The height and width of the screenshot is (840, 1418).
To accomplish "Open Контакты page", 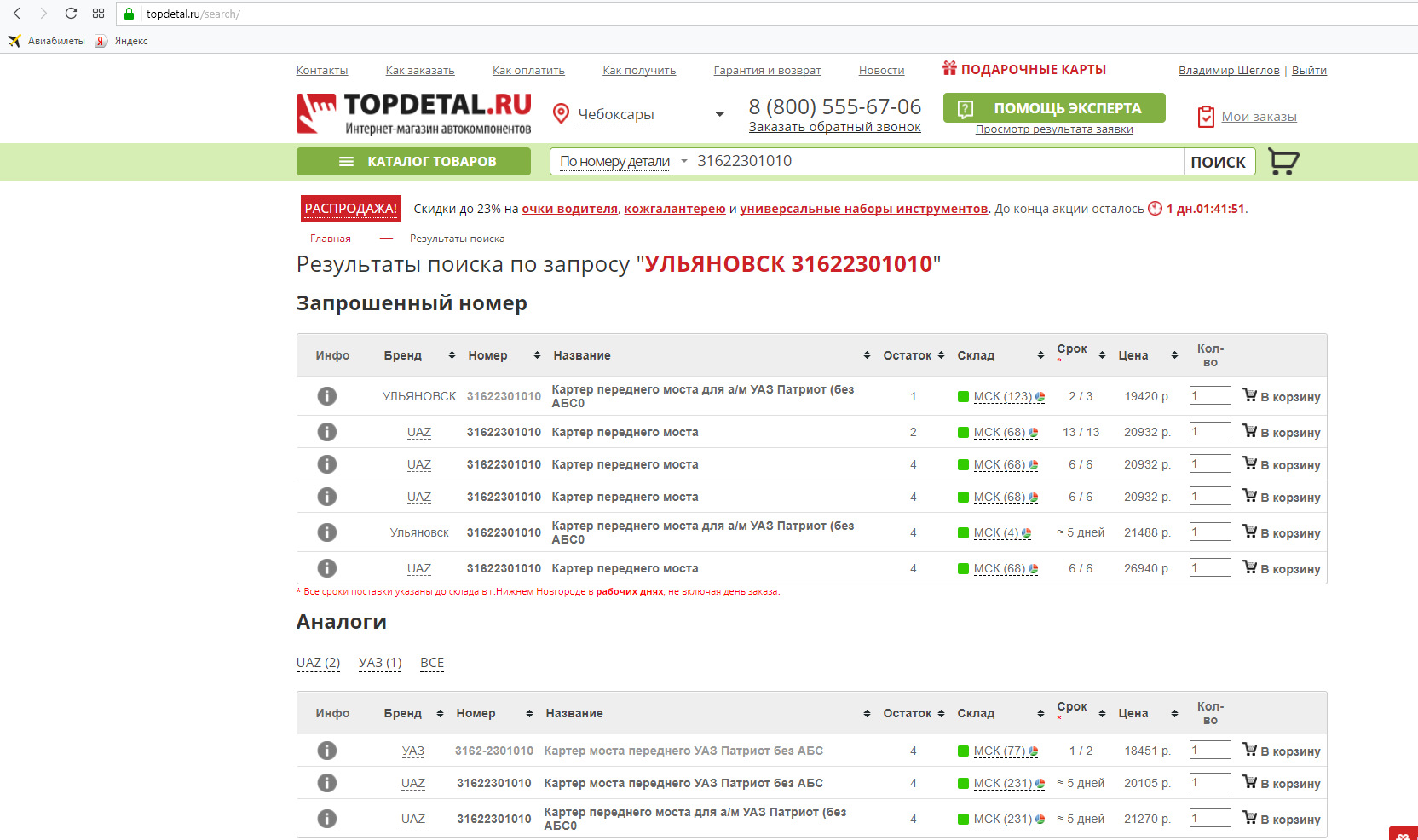I will [322, 71].
